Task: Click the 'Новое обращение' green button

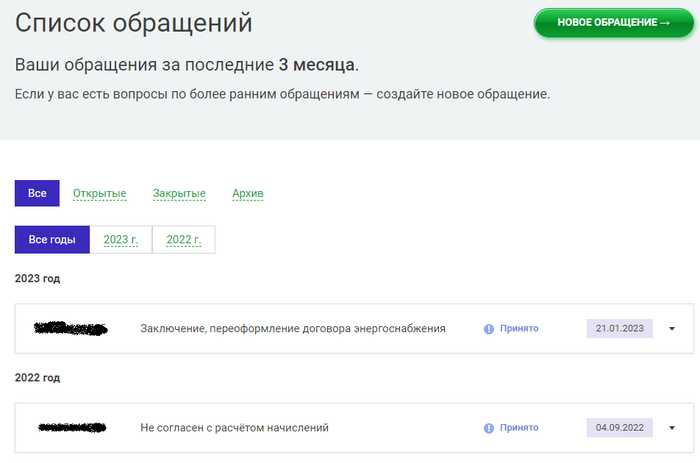Action: [613, 23]
